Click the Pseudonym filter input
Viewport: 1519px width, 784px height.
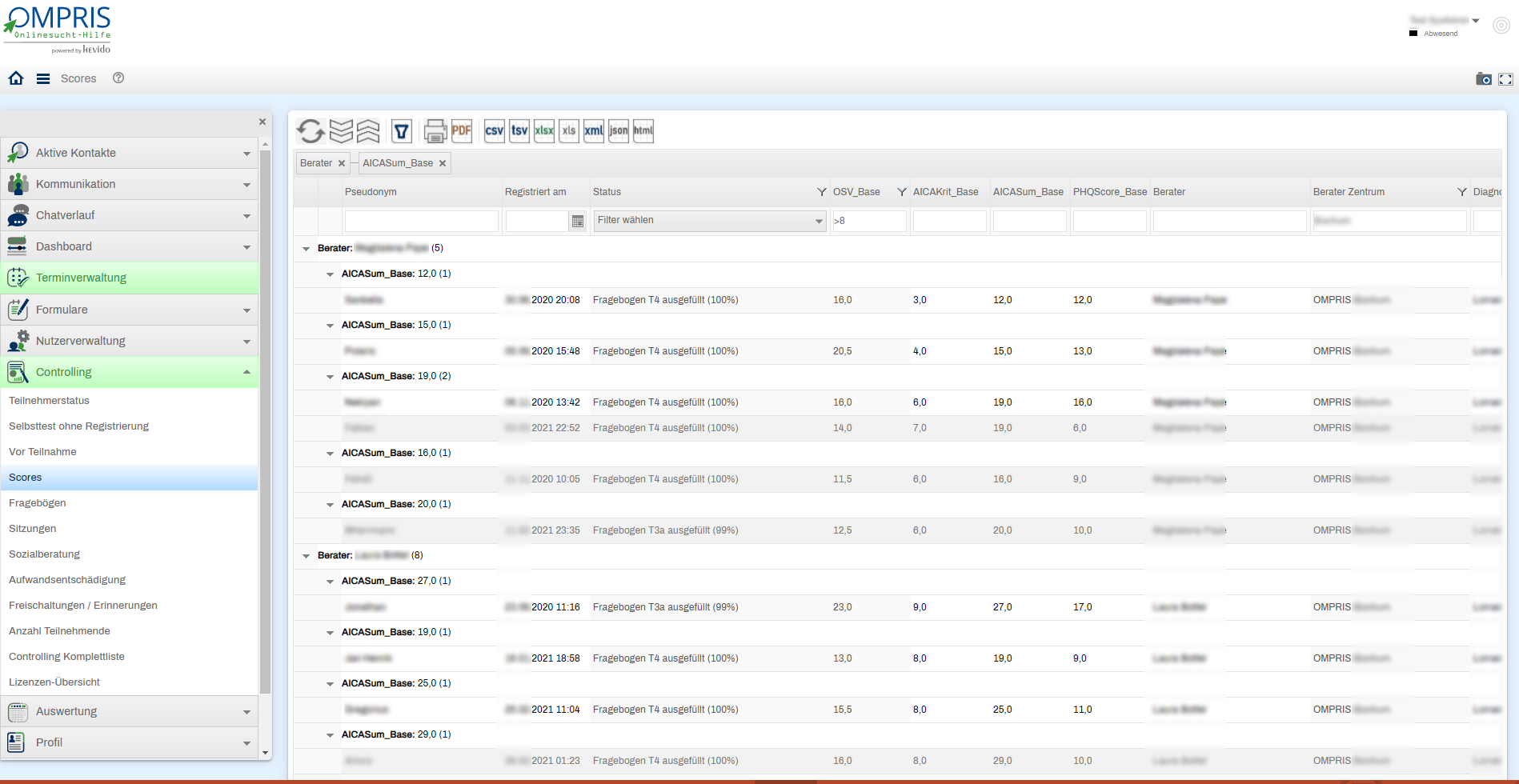[421, 221]
